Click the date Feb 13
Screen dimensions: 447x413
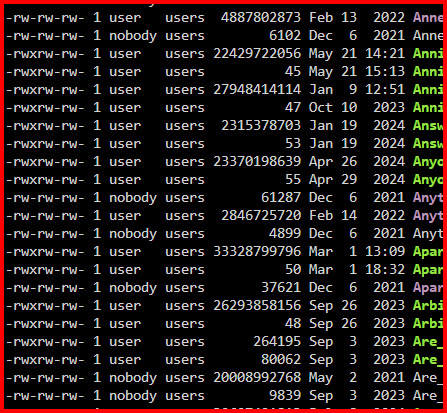point(333,17)
